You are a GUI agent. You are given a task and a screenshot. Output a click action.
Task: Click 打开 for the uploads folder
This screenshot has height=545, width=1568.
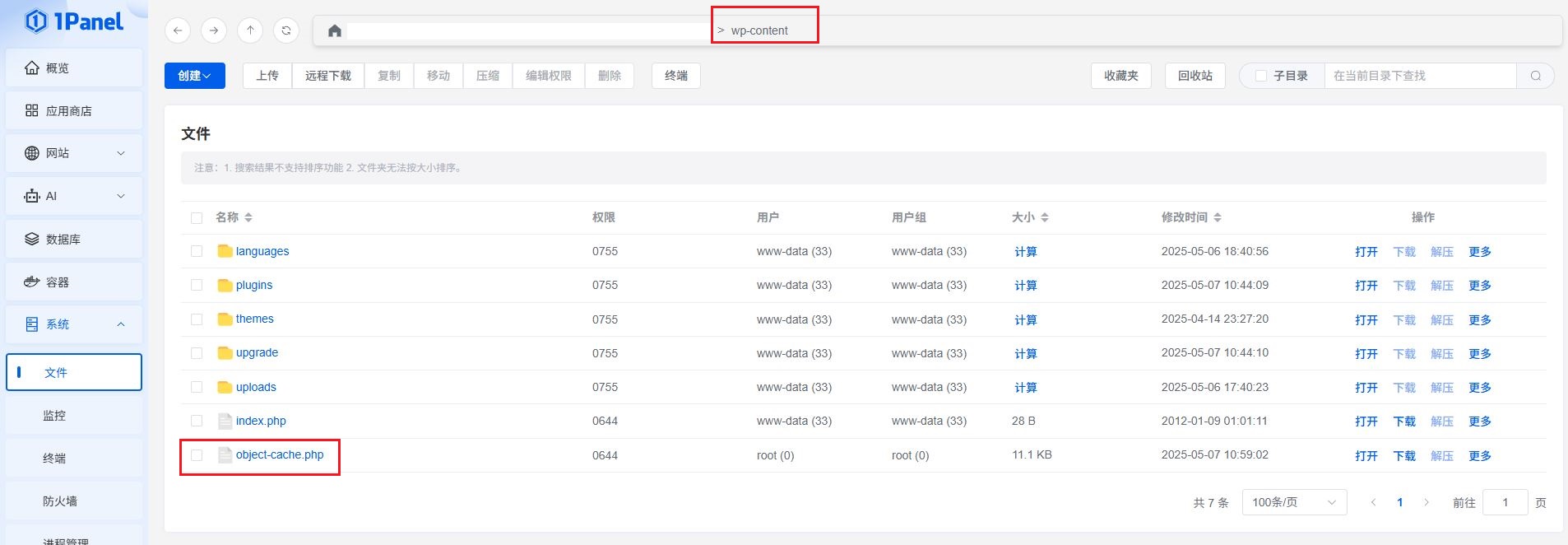[1366, 388]
